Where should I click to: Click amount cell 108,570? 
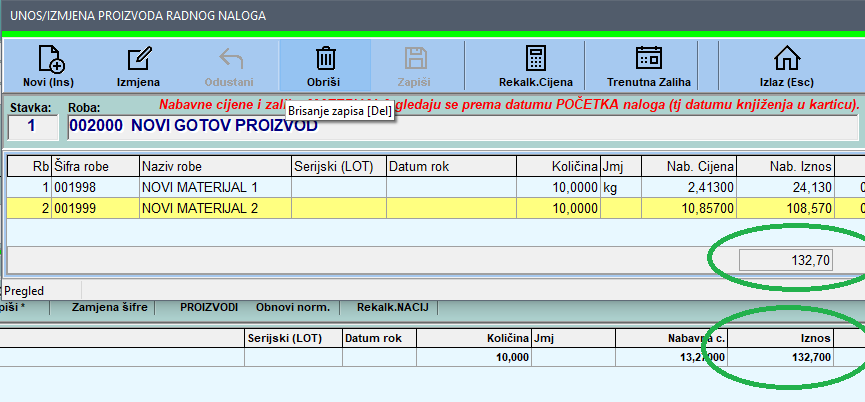pyautogui.click(x=786, y=208)
